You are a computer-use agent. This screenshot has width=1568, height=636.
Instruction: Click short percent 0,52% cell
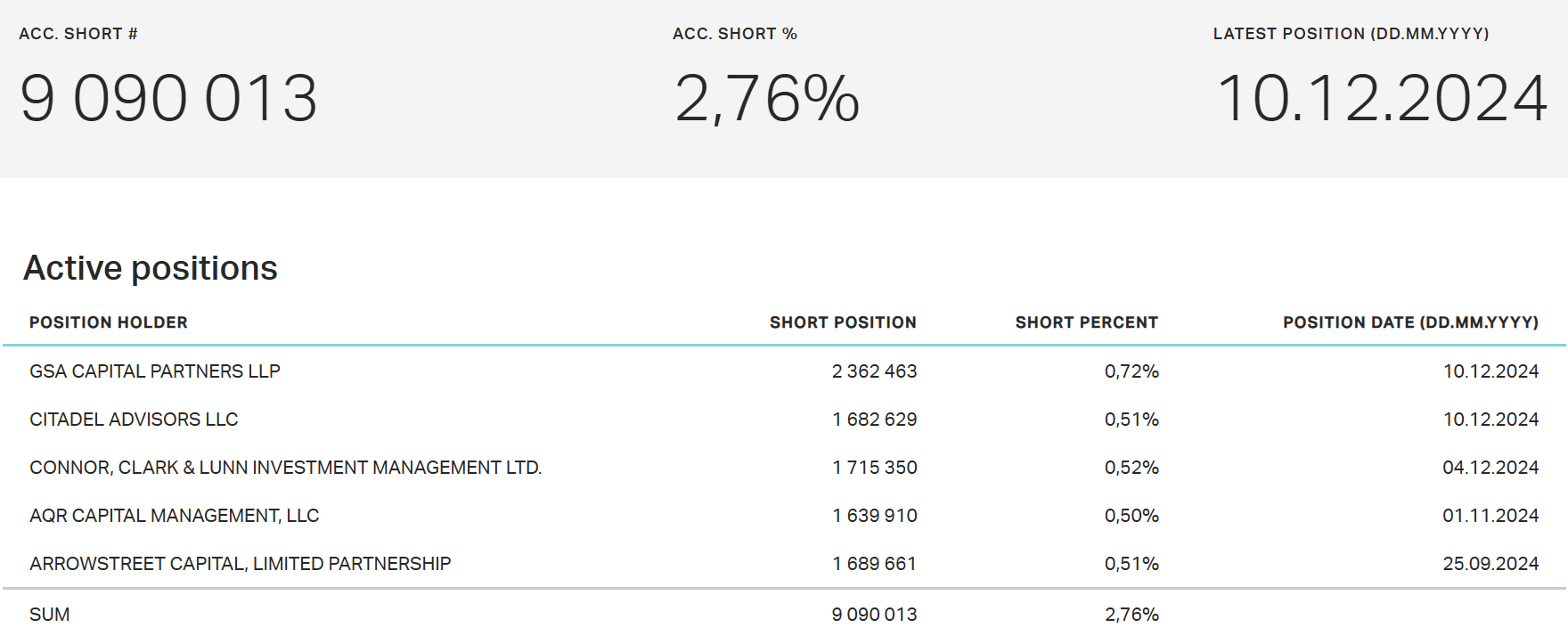point(1131,468)
